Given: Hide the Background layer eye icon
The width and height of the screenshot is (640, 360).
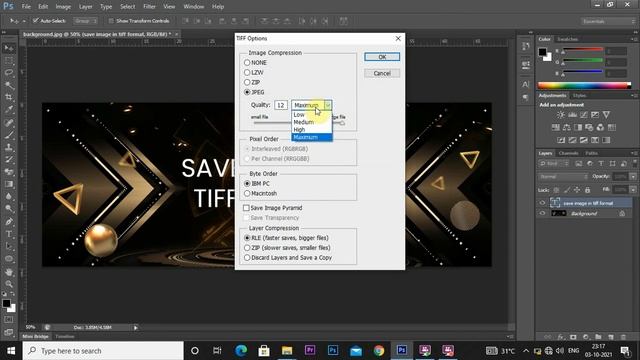Looking at the screenshot, I should (542, 213).
